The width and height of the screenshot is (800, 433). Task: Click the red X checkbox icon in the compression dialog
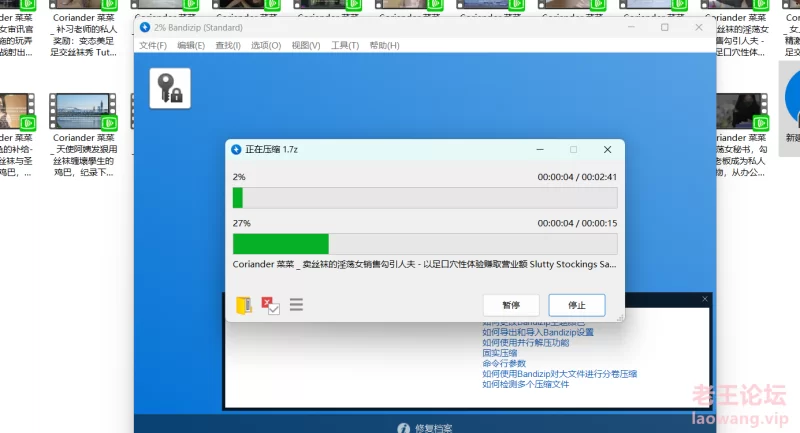click(x=270, y=305)
